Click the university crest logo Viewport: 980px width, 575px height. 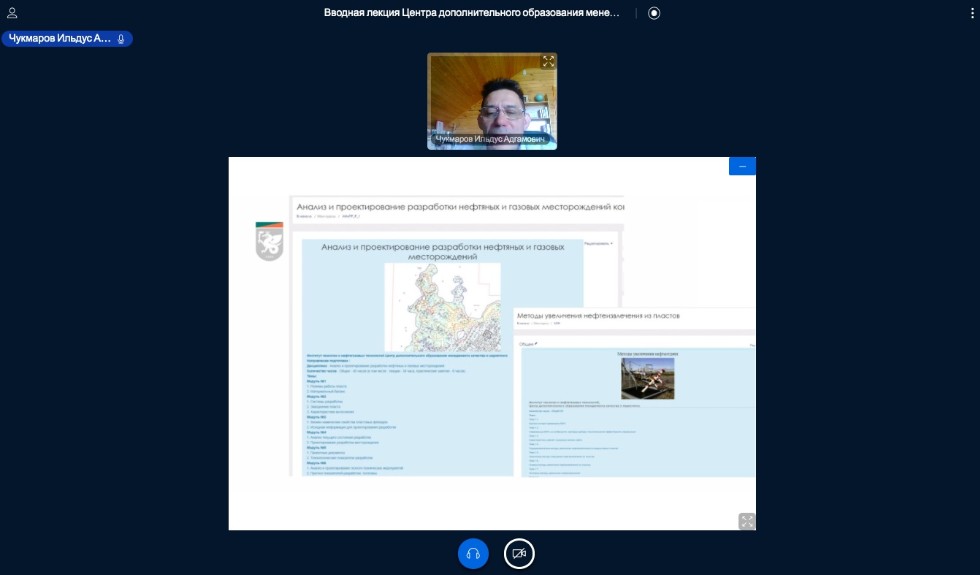(270, 241)
